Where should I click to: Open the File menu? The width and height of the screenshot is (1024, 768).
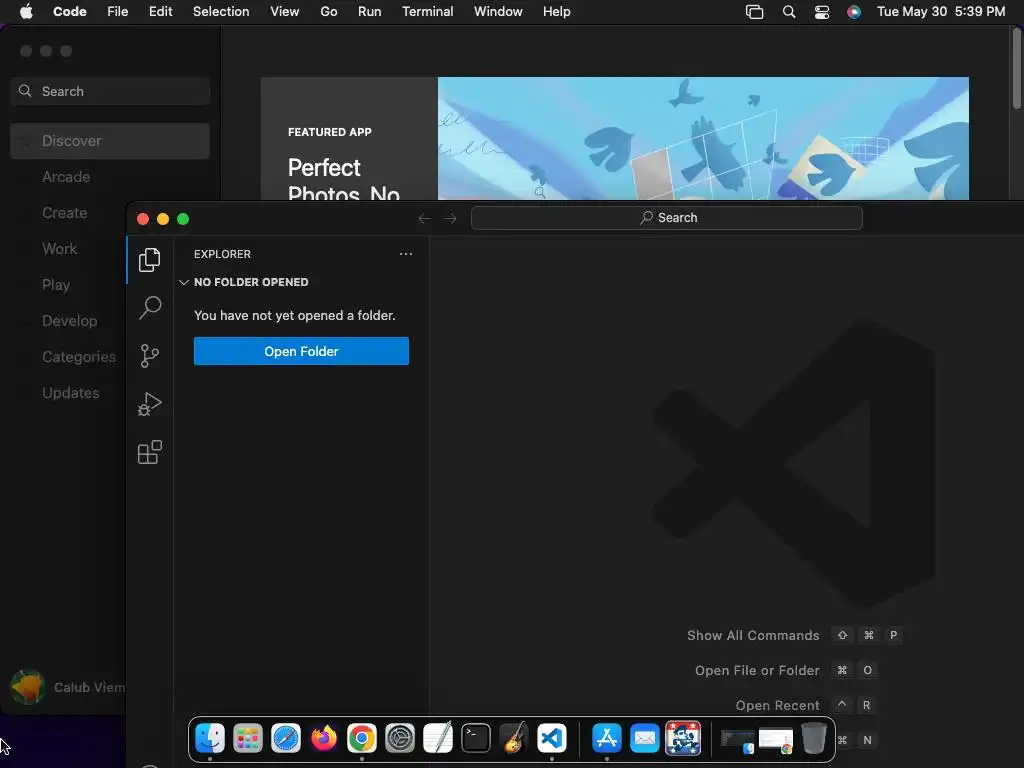click(x=118, y=12)
